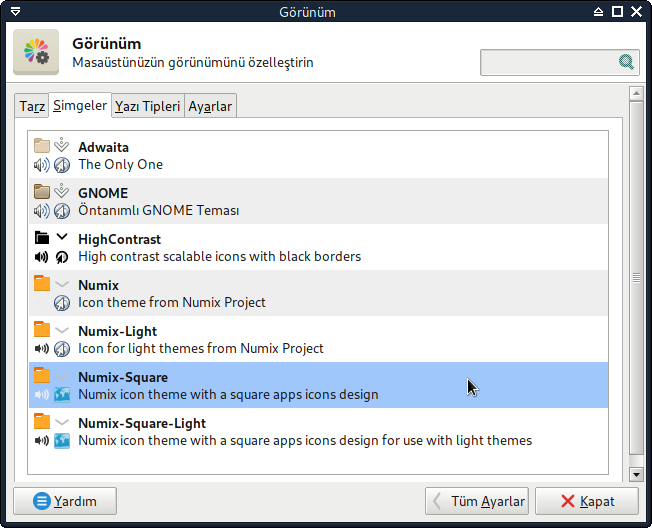Go back to Tüm Ayarlar
Screen dimensions: 652x528
pyautogui.click(x=477, y=501)
